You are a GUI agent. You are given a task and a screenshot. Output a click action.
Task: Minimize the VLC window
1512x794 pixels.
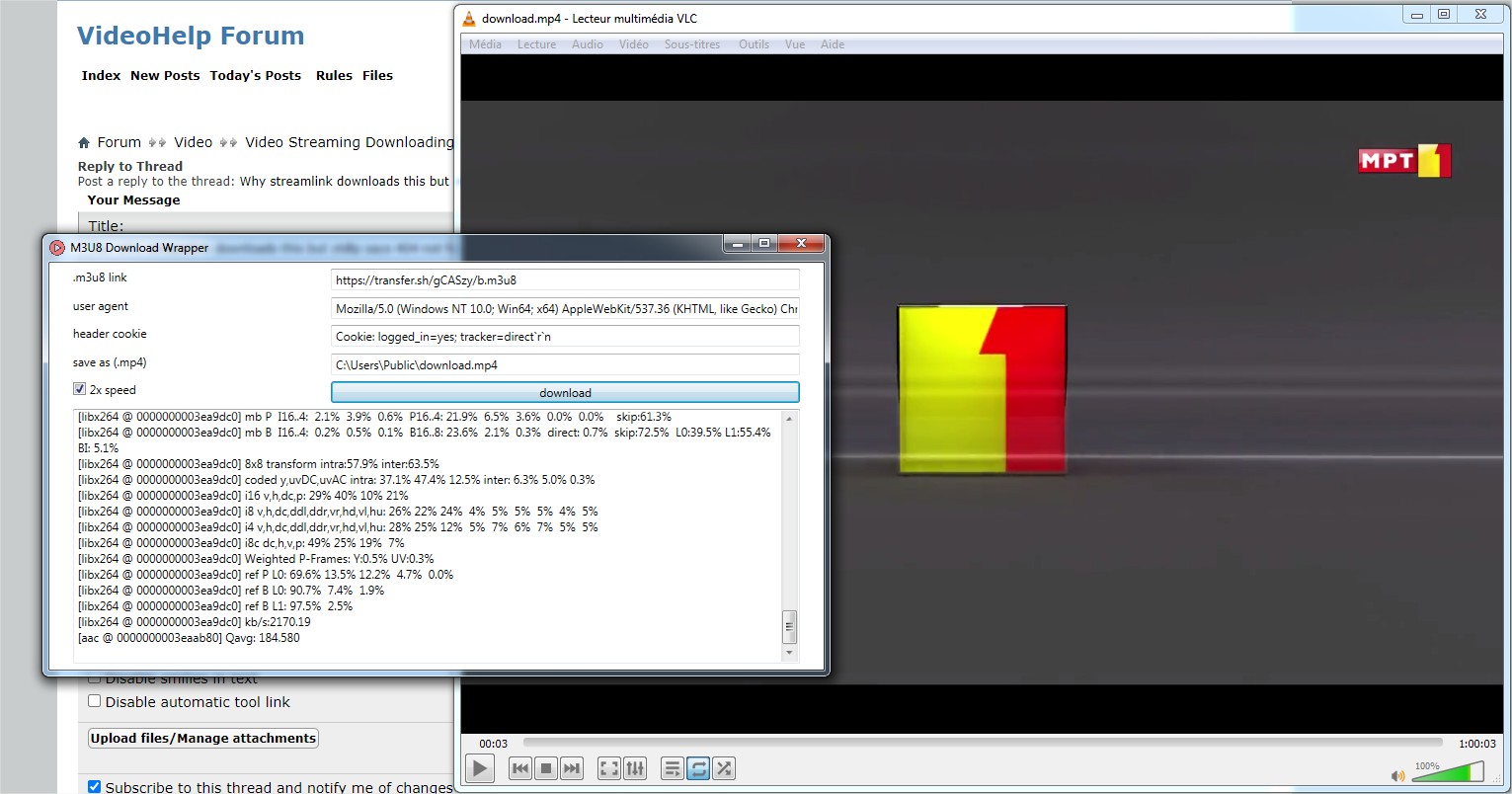(x=1418, y=14)
